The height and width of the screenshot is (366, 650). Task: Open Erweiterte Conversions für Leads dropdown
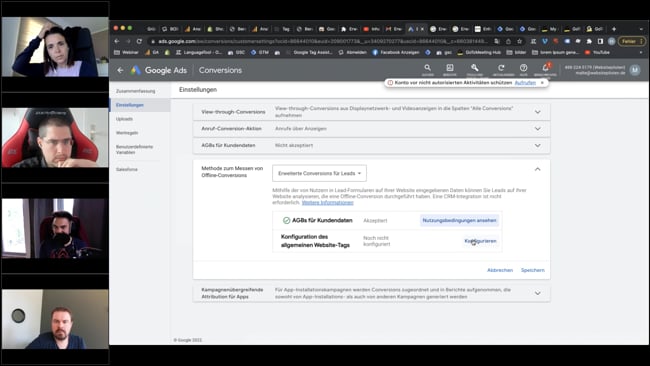pos(319,173)
